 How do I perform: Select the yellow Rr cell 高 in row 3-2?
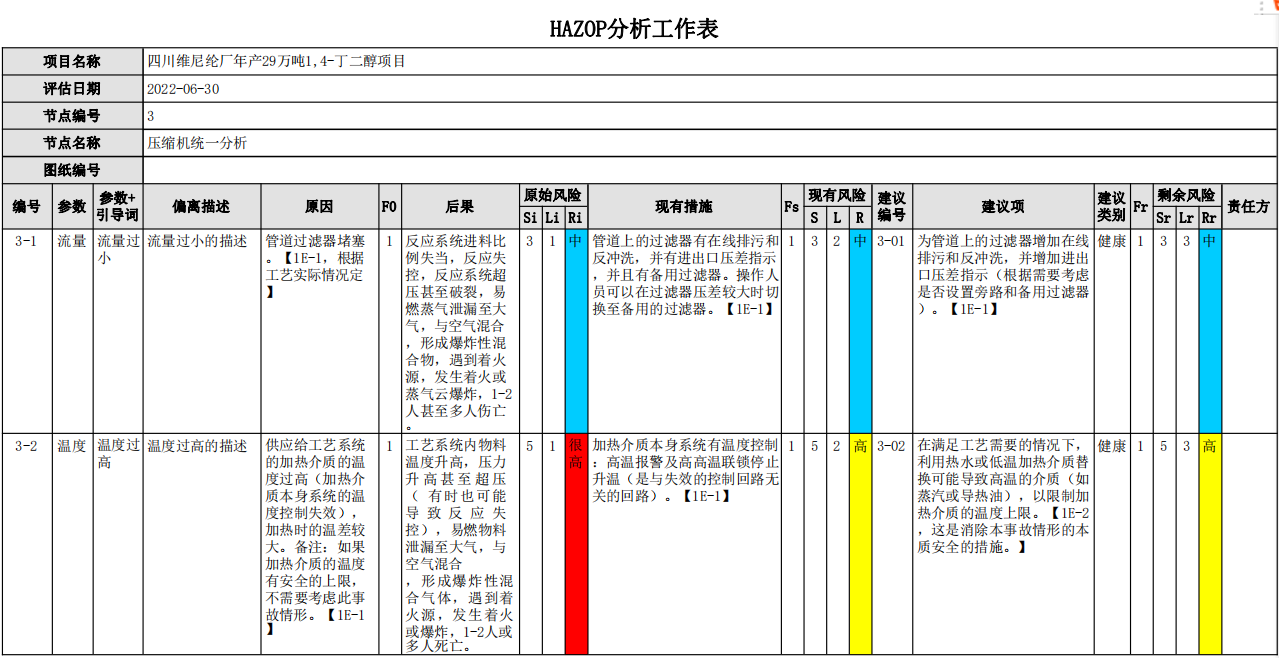[x=1209, y=544]
